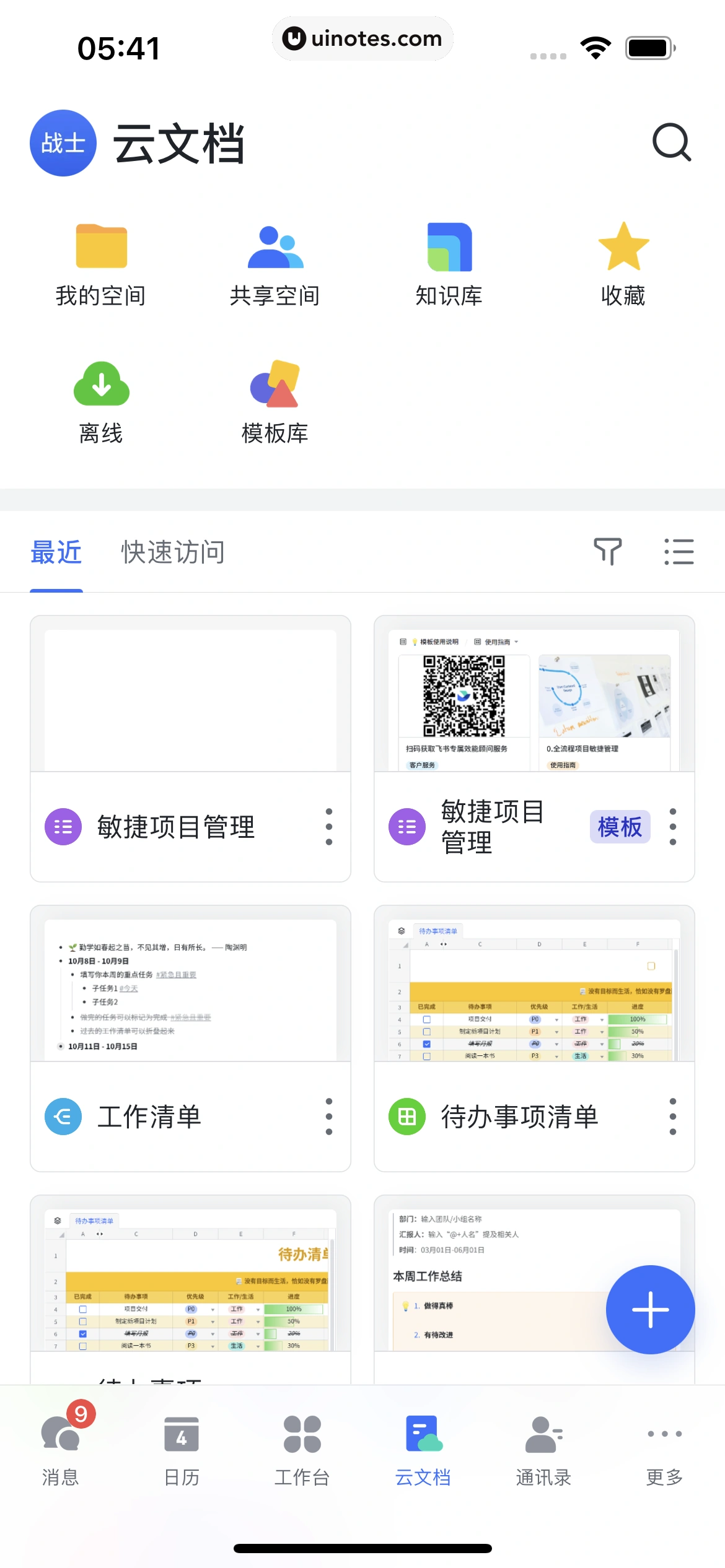The height and width of the screenshot is (1568, 725).
Task: Open blank-preview 敏捷项目管理 thumbnail
Action: pos(190,694)
